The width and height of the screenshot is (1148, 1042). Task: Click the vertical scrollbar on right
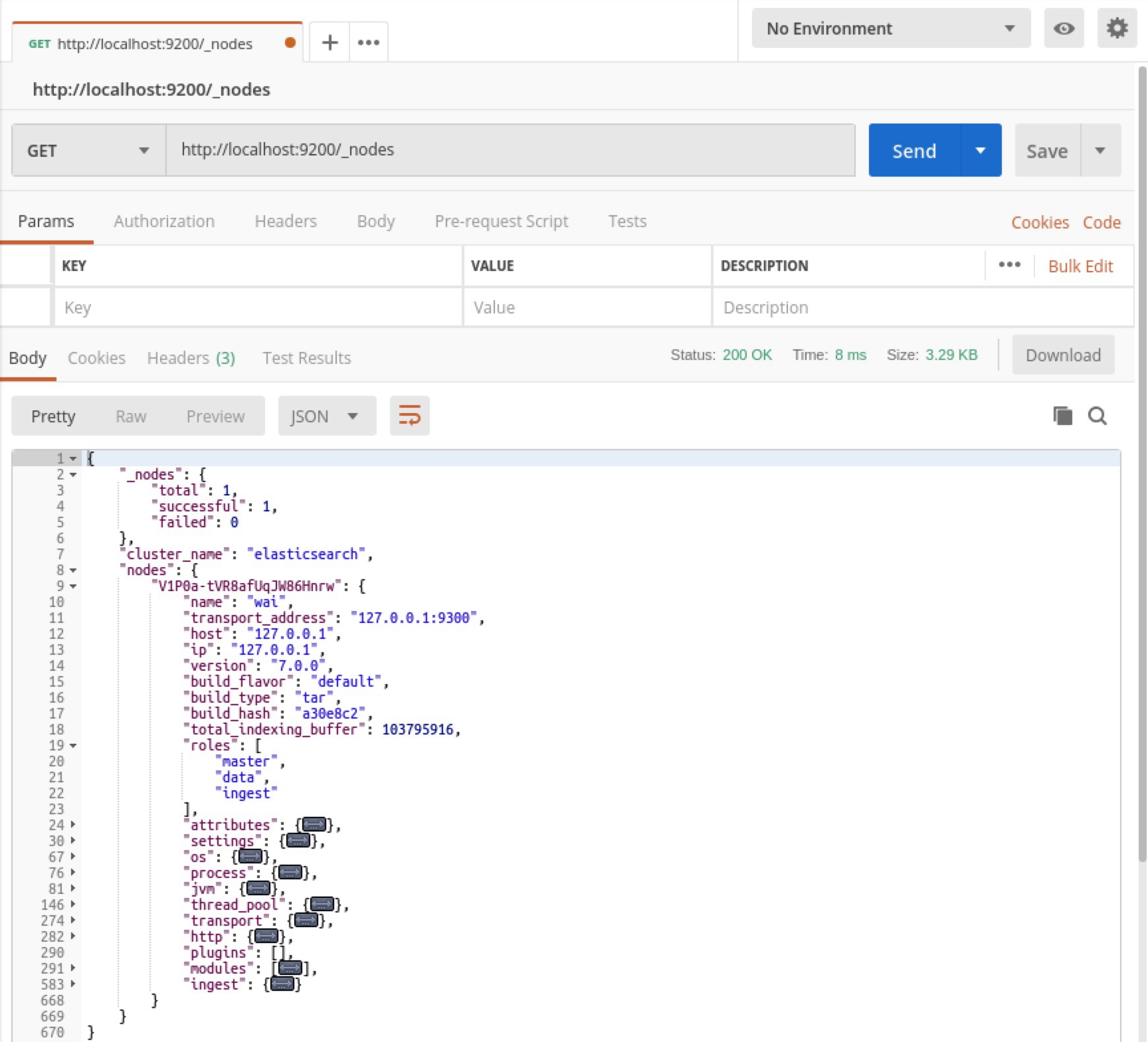(x=1142, y=465)
